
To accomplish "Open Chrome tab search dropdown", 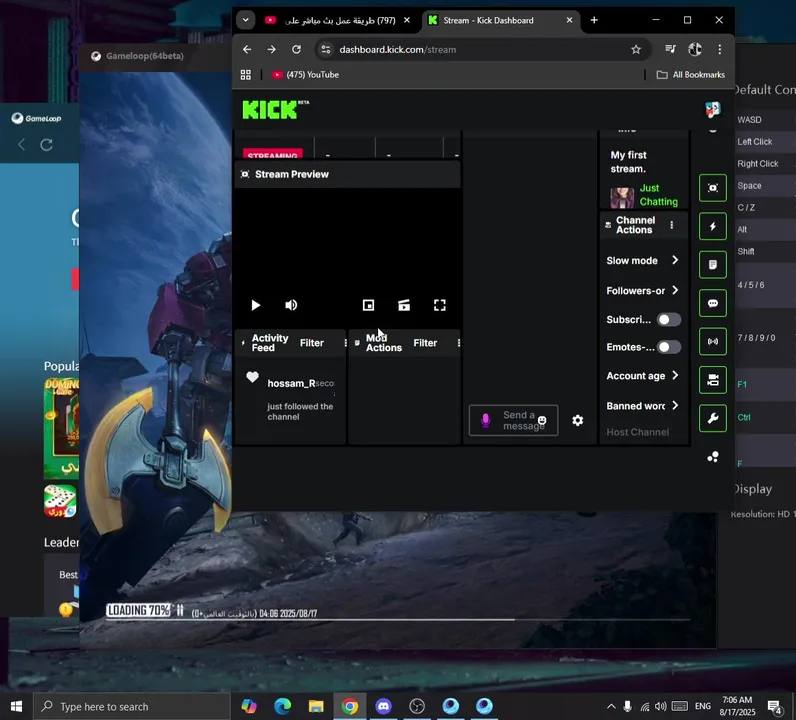I will [x=245, y=20].
